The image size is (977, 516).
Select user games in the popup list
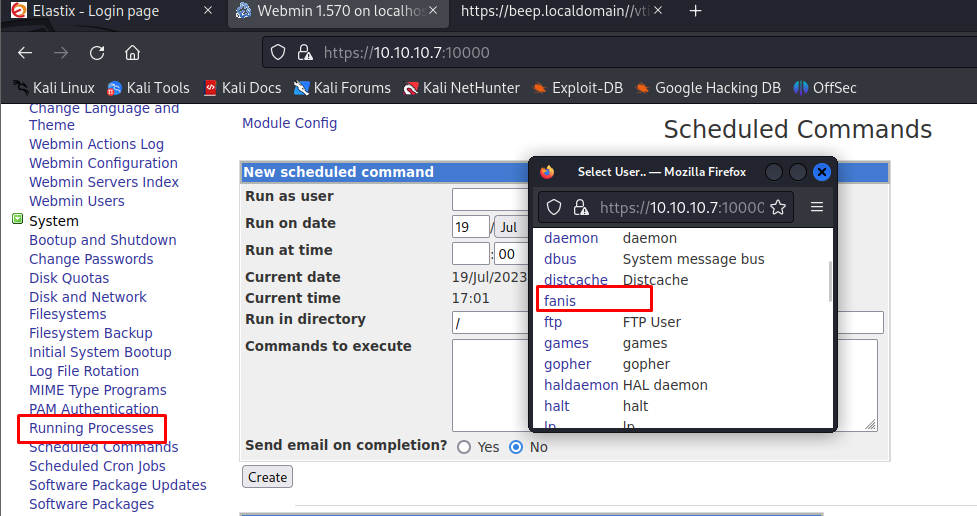pyautogui.click(x=566, y=343)
